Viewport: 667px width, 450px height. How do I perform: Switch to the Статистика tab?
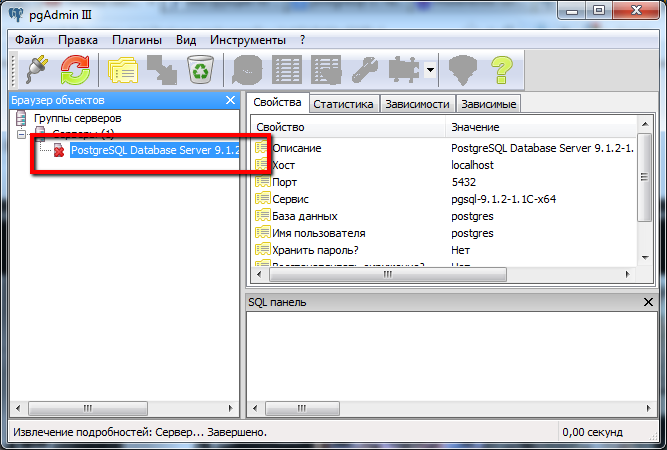pyautogui.click(x=343, y=104)
